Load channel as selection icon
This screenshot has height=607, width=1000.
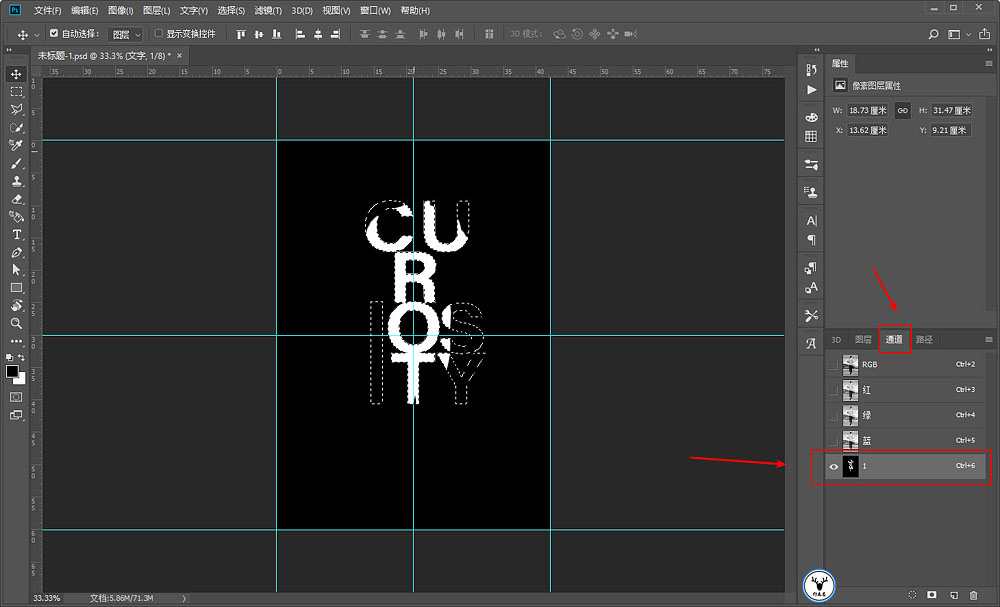[912, 595]
